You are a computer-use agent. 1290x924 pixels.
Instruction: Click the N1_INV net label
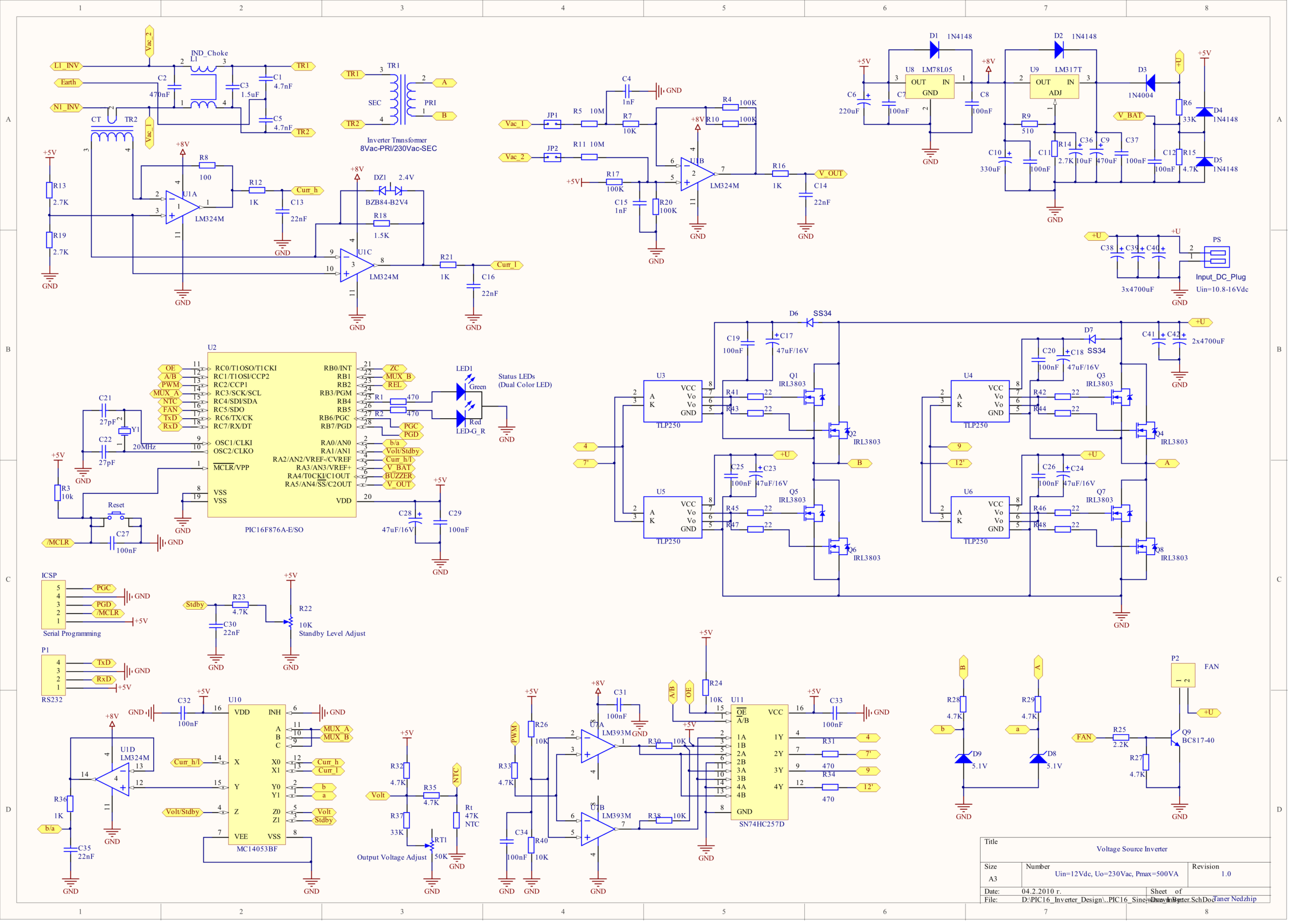(x=67, y=107)
